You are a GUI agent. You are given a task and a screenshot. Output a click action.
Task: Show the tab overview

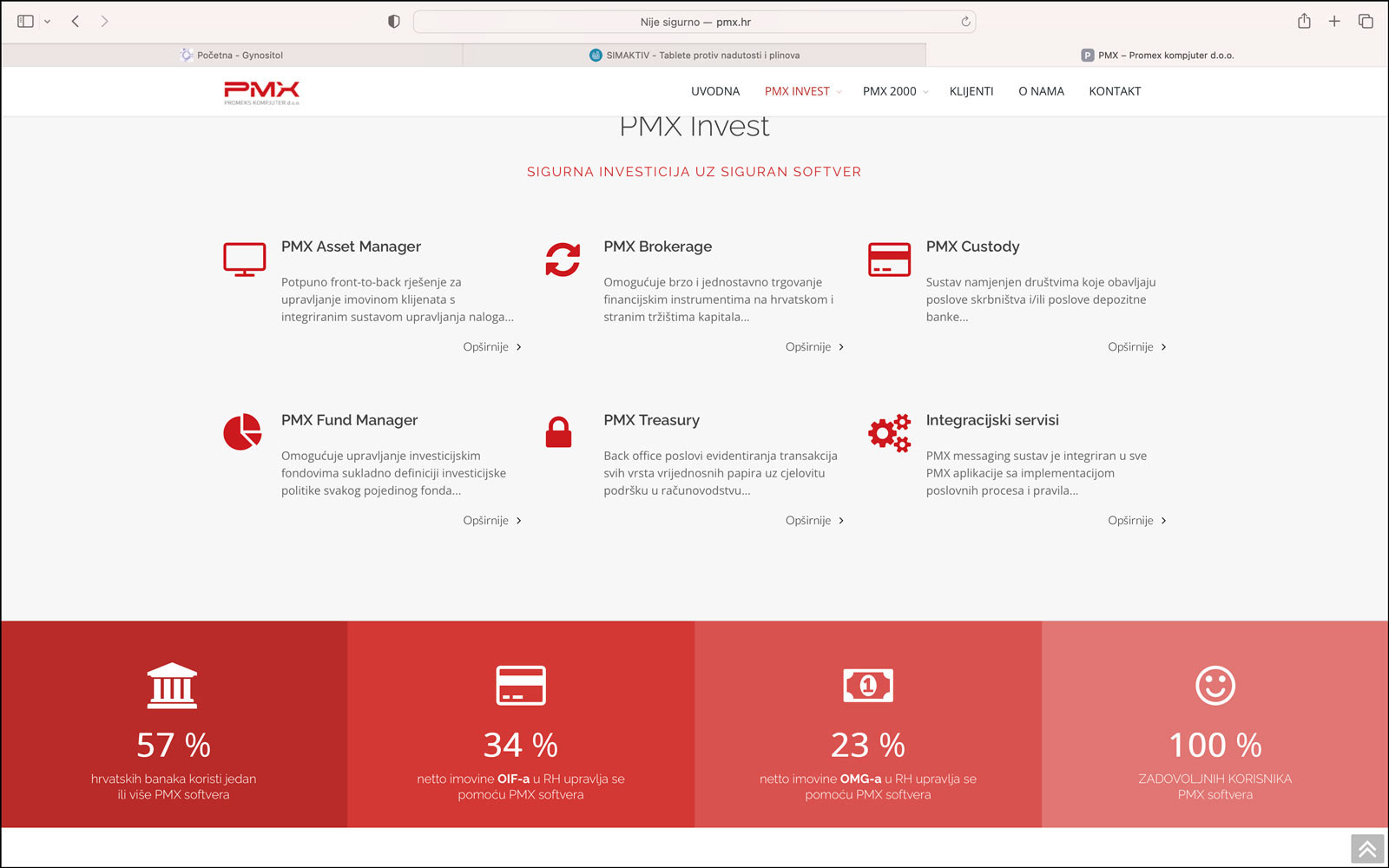coord(1366,21)
